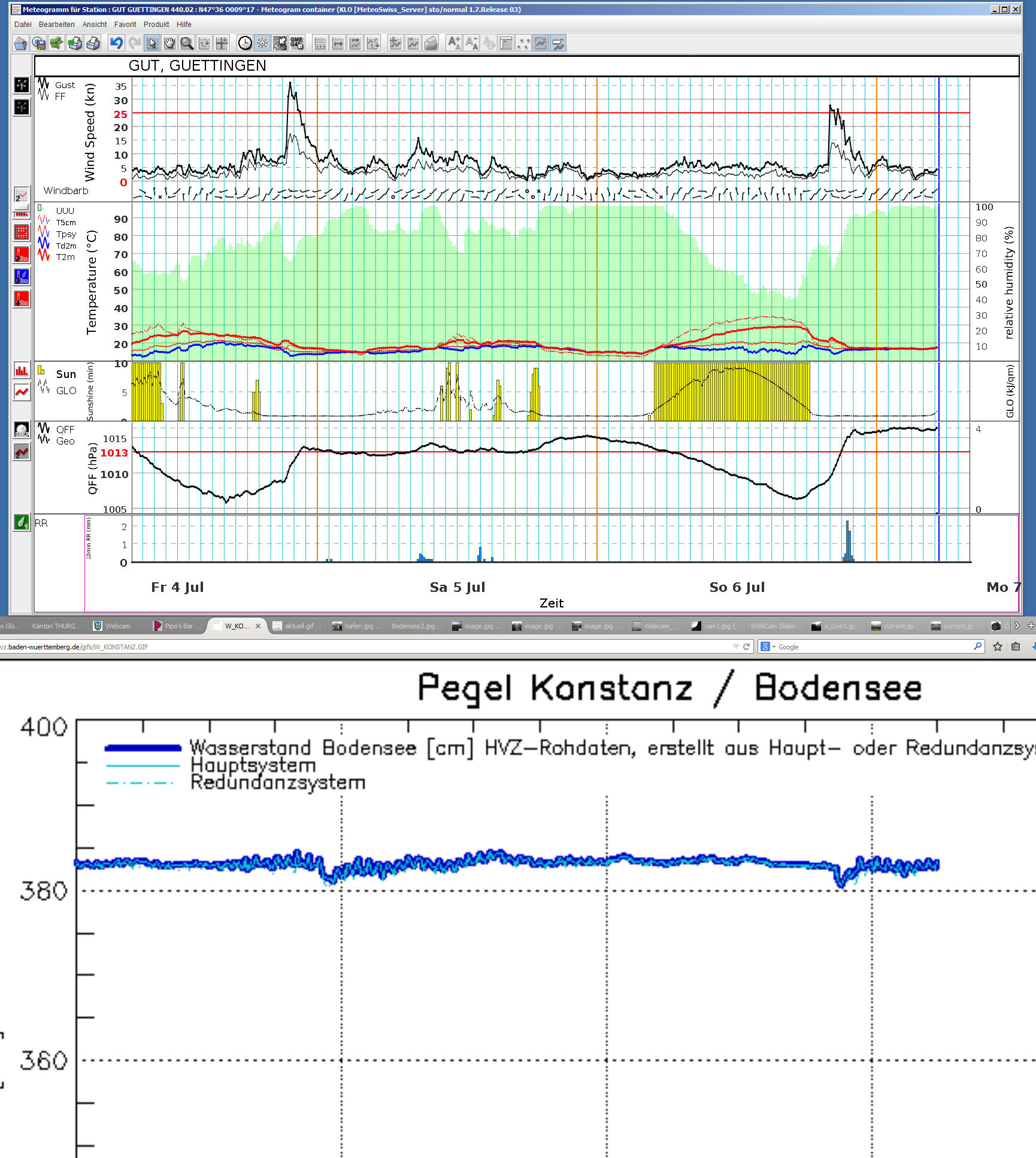Close the W_KO browser tab
Viewport: 1036px width, 1158px height.
(x=258, y=626)
